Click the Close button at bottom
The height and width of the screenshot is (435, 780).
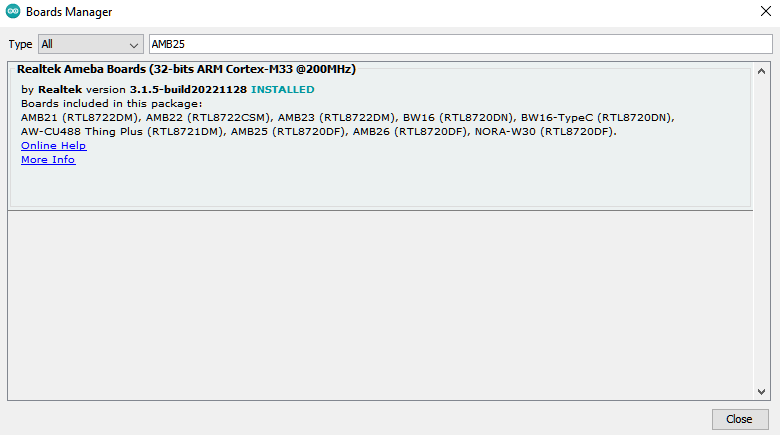pos(740,419)
